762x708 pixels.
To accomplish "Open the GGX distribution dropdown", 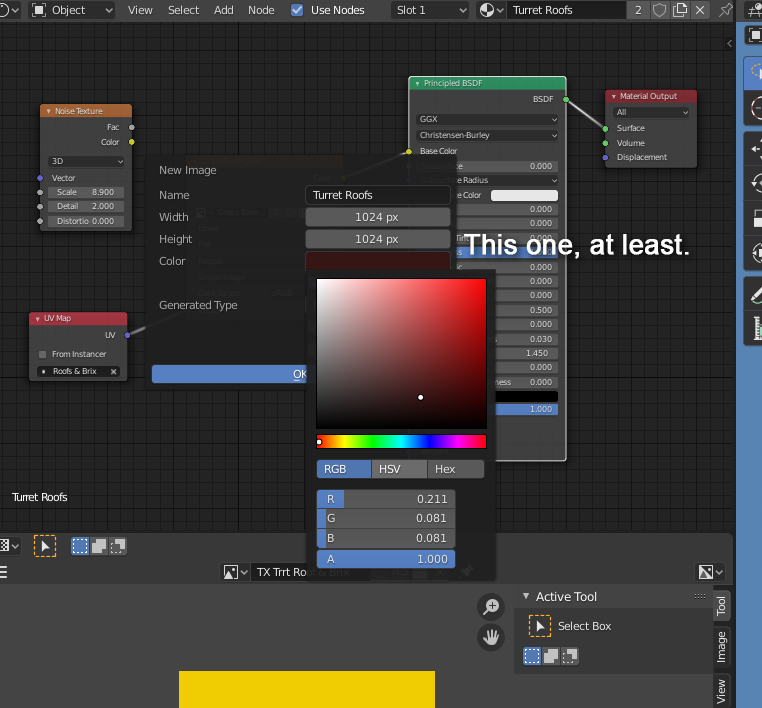I will click(487, 119).
